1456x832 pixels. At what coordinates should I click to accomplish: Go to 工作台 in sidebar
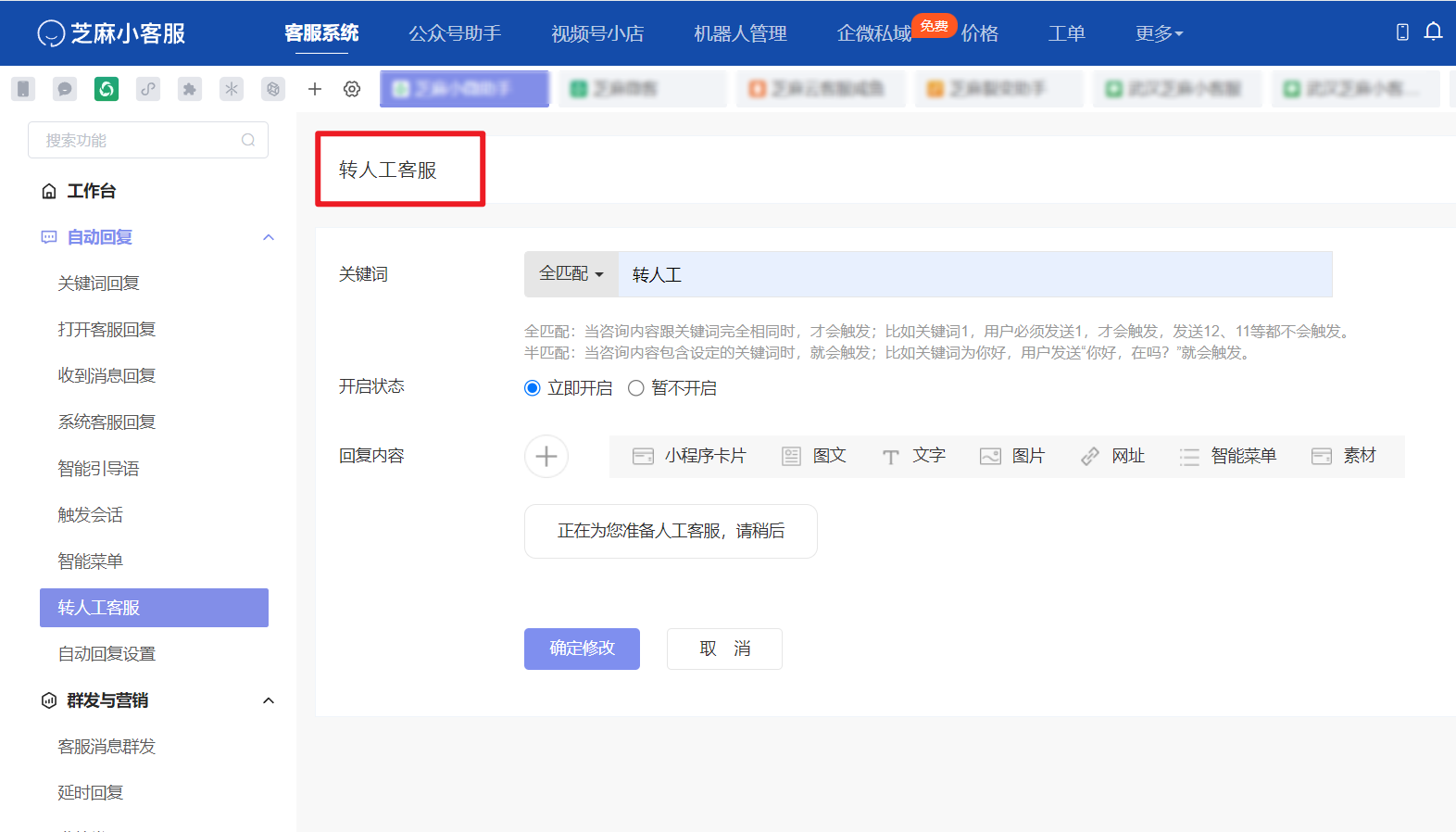point(92,191)
